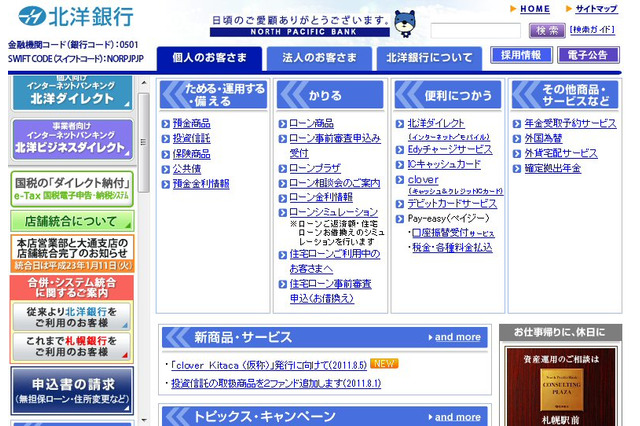
Task: Click the arrow icon beside デビットカードサービス
Action: [400, 204]
